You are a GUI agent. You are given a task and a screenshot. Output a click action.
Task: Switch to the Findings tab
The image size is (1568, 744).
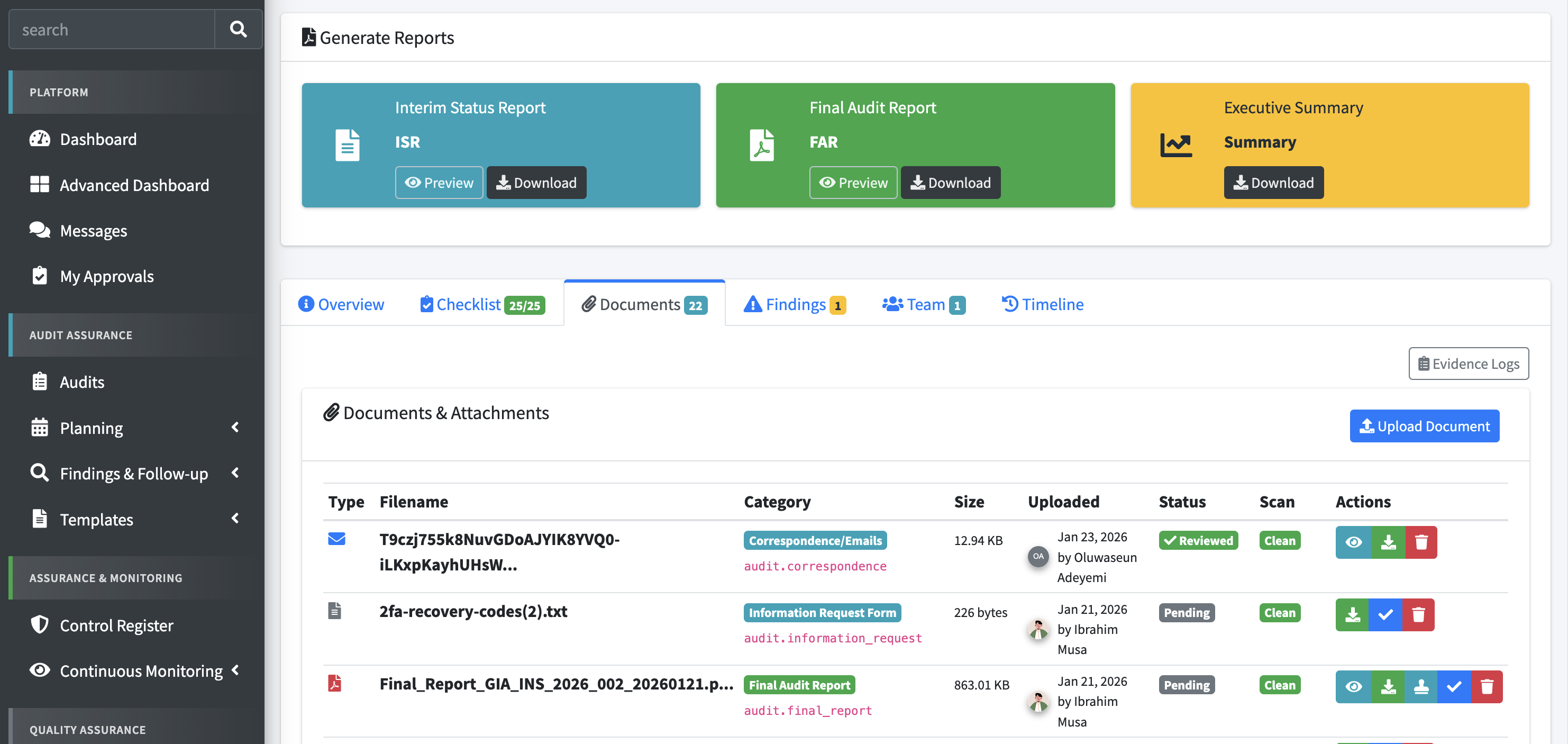[x=795, y=304]
